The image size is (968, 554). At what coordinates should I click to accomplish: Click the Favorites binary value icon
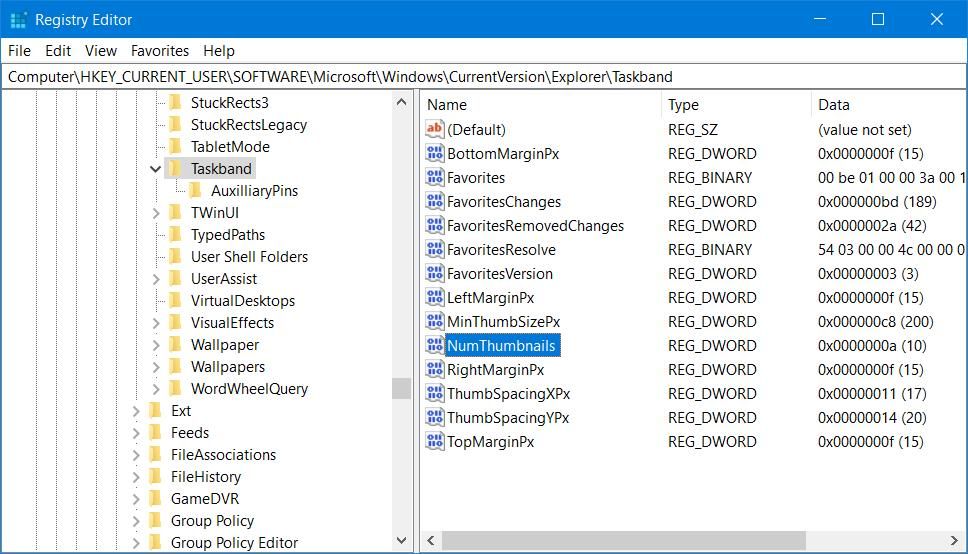pyautogui.click(x=434, y=177)
